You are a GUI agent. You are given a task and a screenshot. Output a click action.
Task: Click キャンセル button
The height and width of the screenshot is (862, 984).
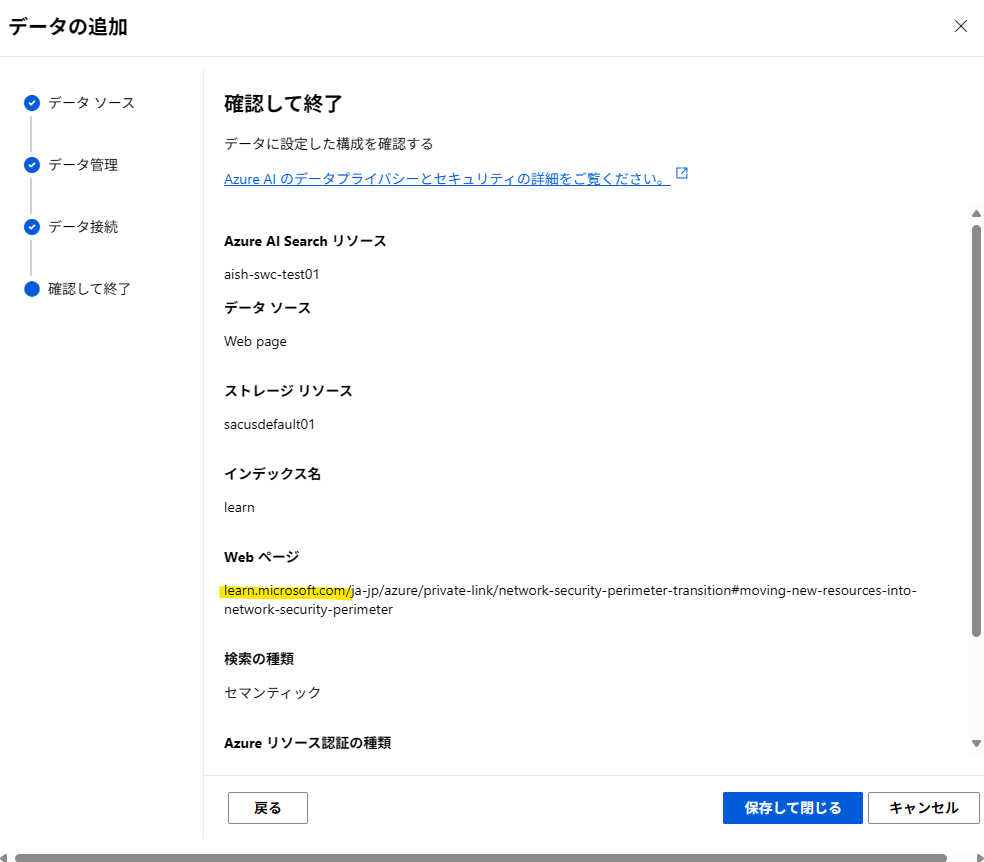coord(924,807)
